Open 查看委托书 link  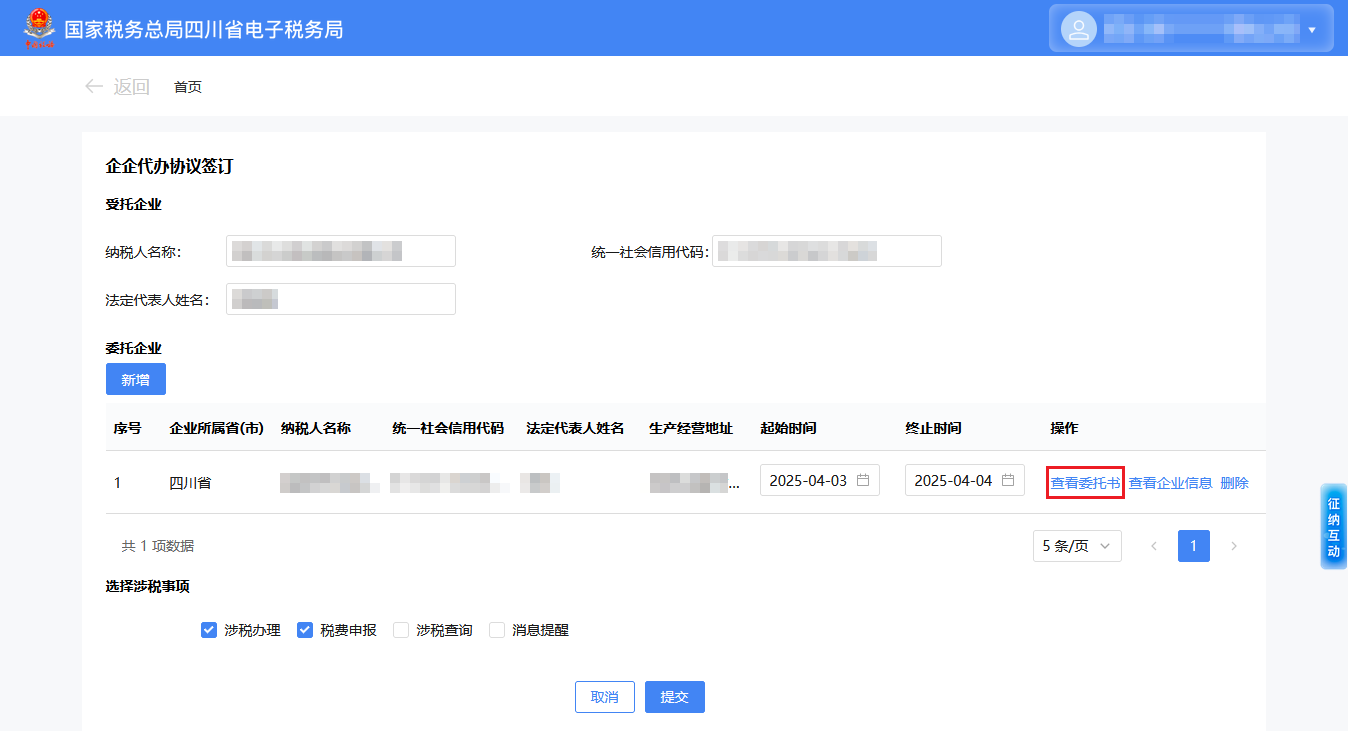1085,483
